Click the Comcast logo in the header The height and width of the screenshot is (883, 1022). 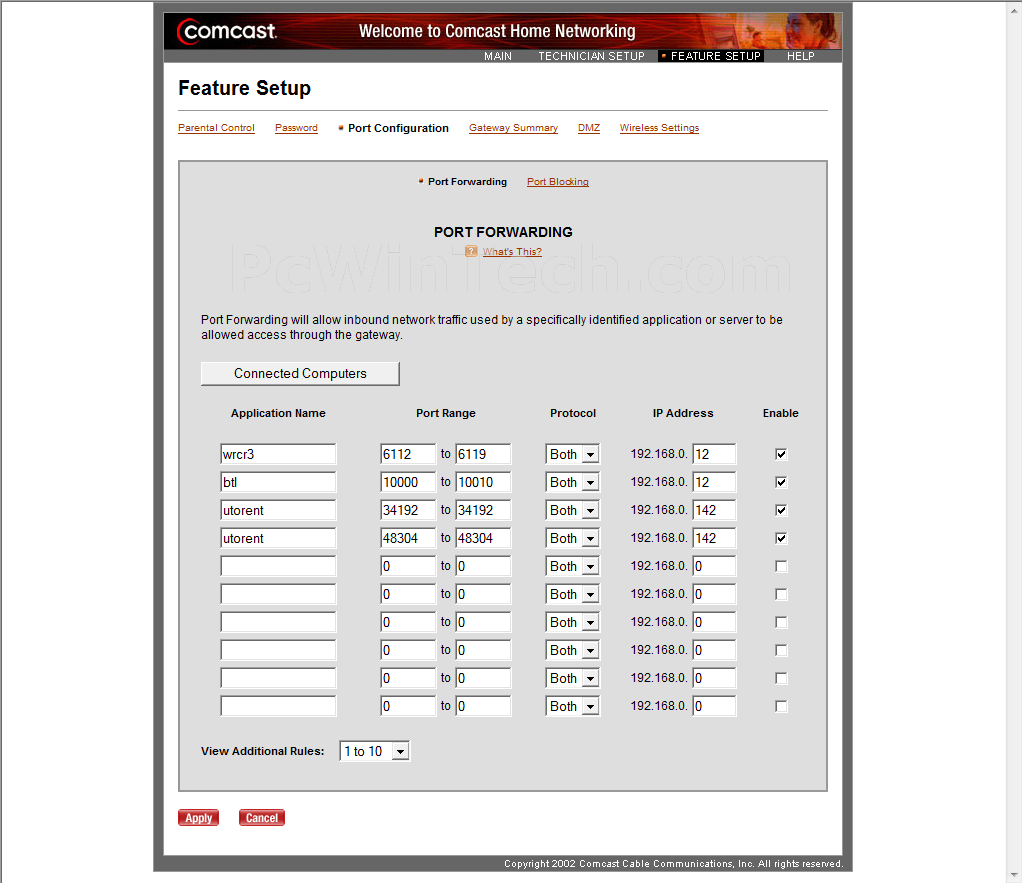(227, 31)
